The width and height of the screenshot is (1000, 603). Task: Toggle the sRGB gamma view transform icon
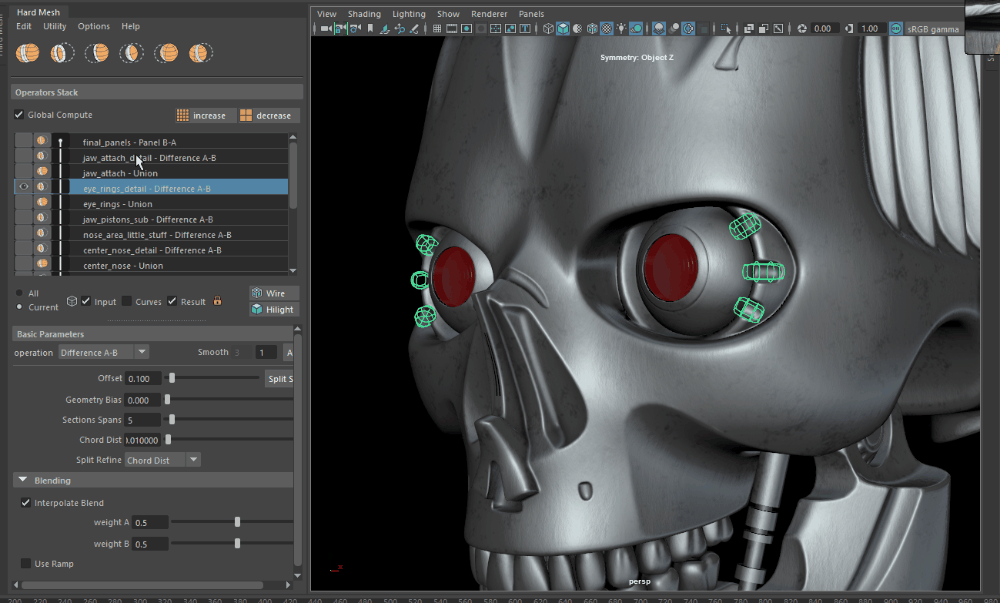pyautogui.click(x=896, y=29)
